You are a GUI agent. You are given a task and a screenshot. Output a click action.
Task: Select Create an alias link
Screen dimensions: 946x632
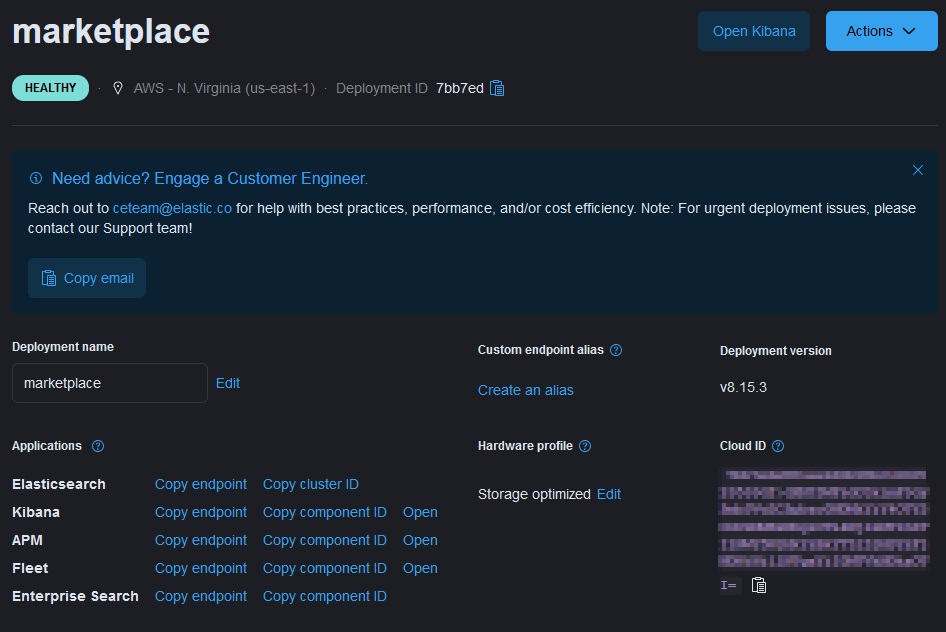click(525, 390)
